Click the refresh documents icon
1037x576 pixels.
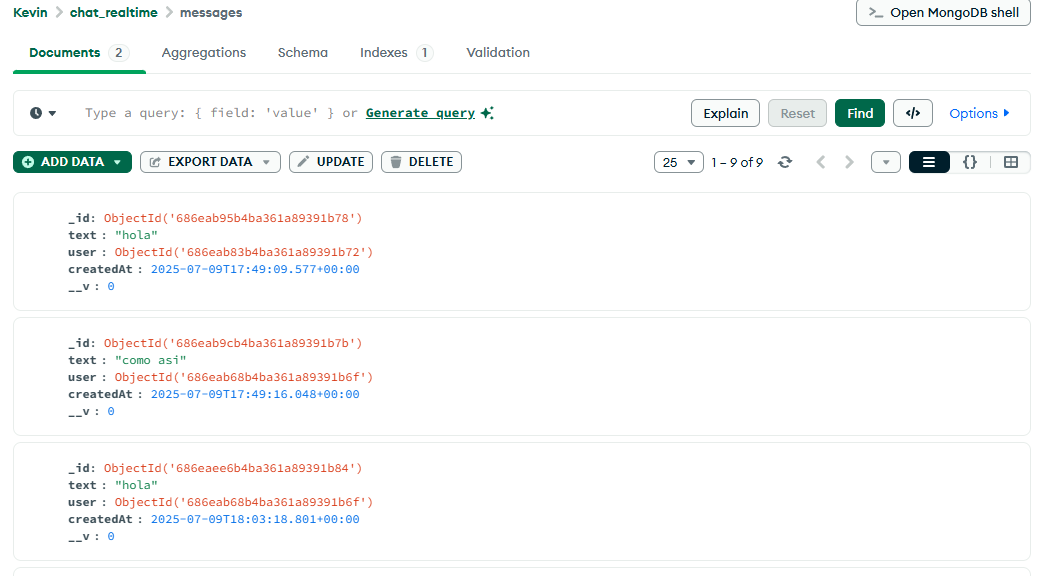coord(785,162)
